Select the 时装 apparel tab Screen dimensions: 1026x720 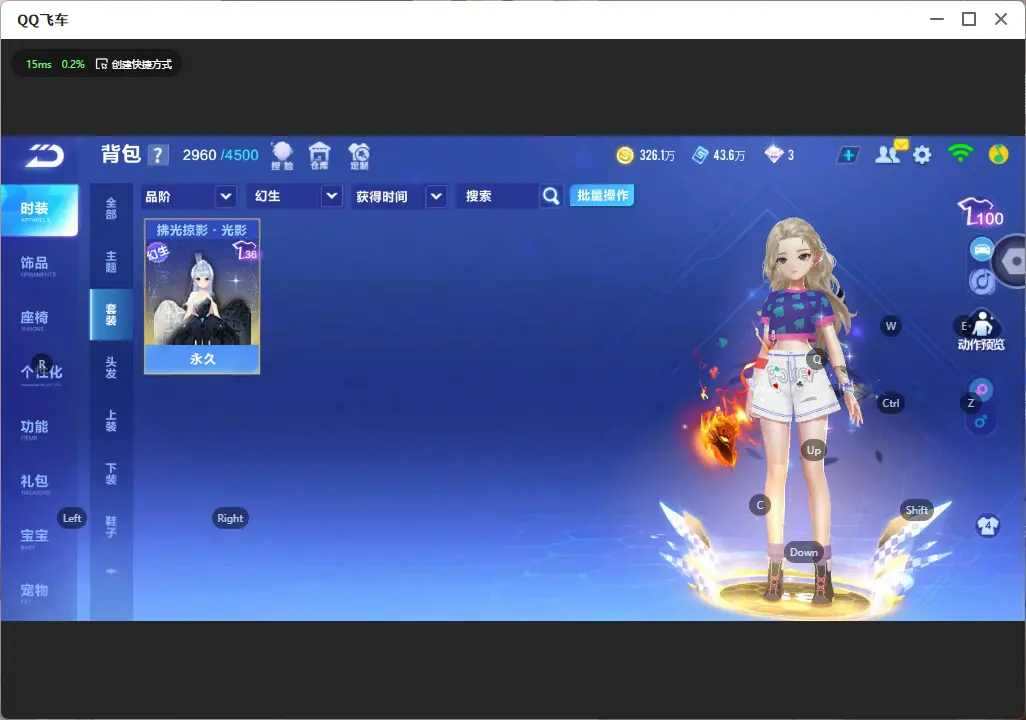pos(39,209)
